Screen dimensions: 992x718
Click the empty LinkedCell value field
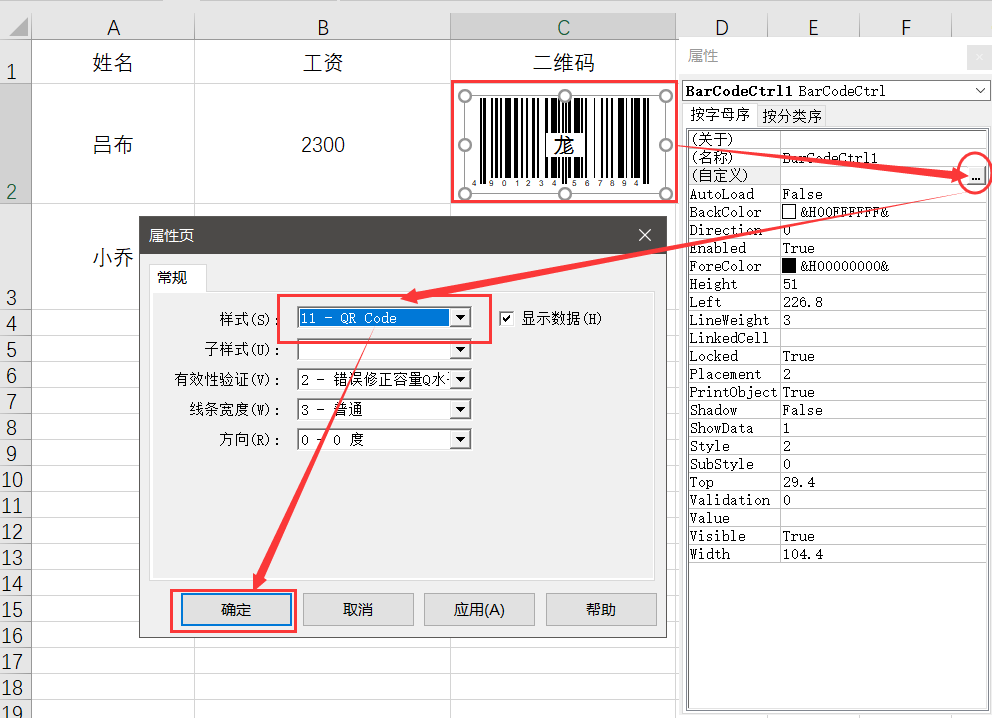[x=883, y=338]
